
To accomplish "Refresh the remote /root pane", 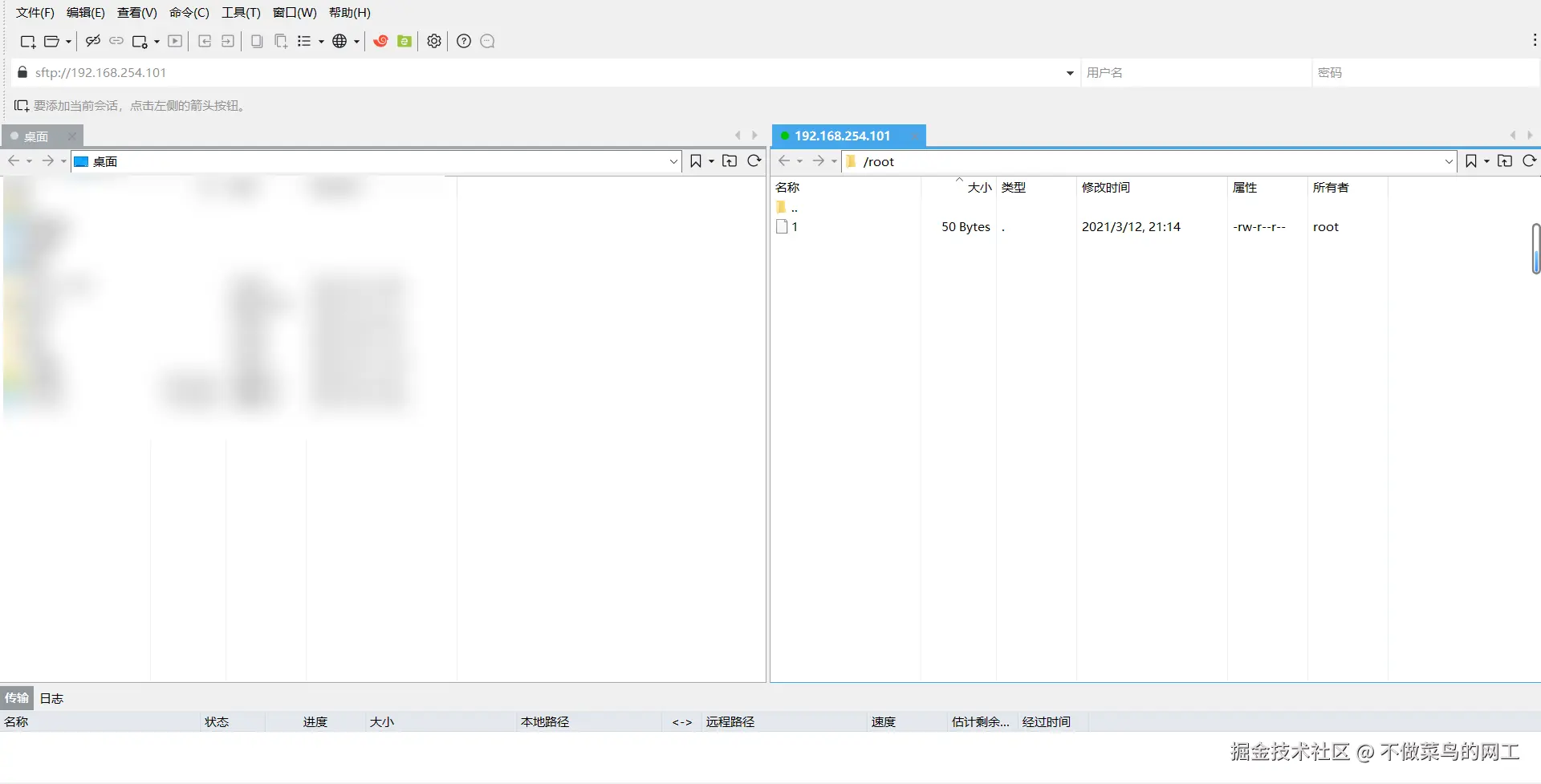I will click(1530, 161).
